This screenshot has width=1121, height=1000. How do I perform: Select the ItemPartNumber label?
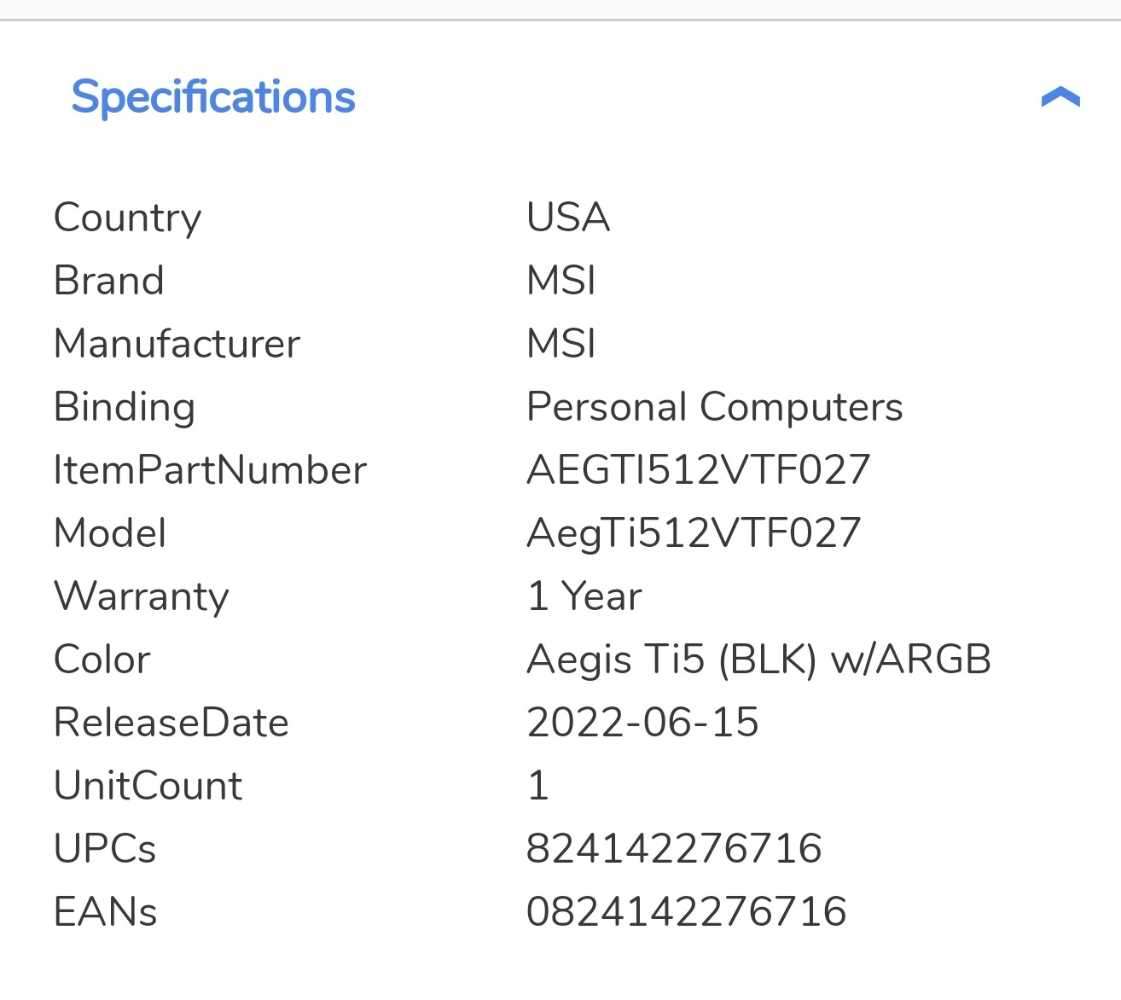(x=210, y=470)
